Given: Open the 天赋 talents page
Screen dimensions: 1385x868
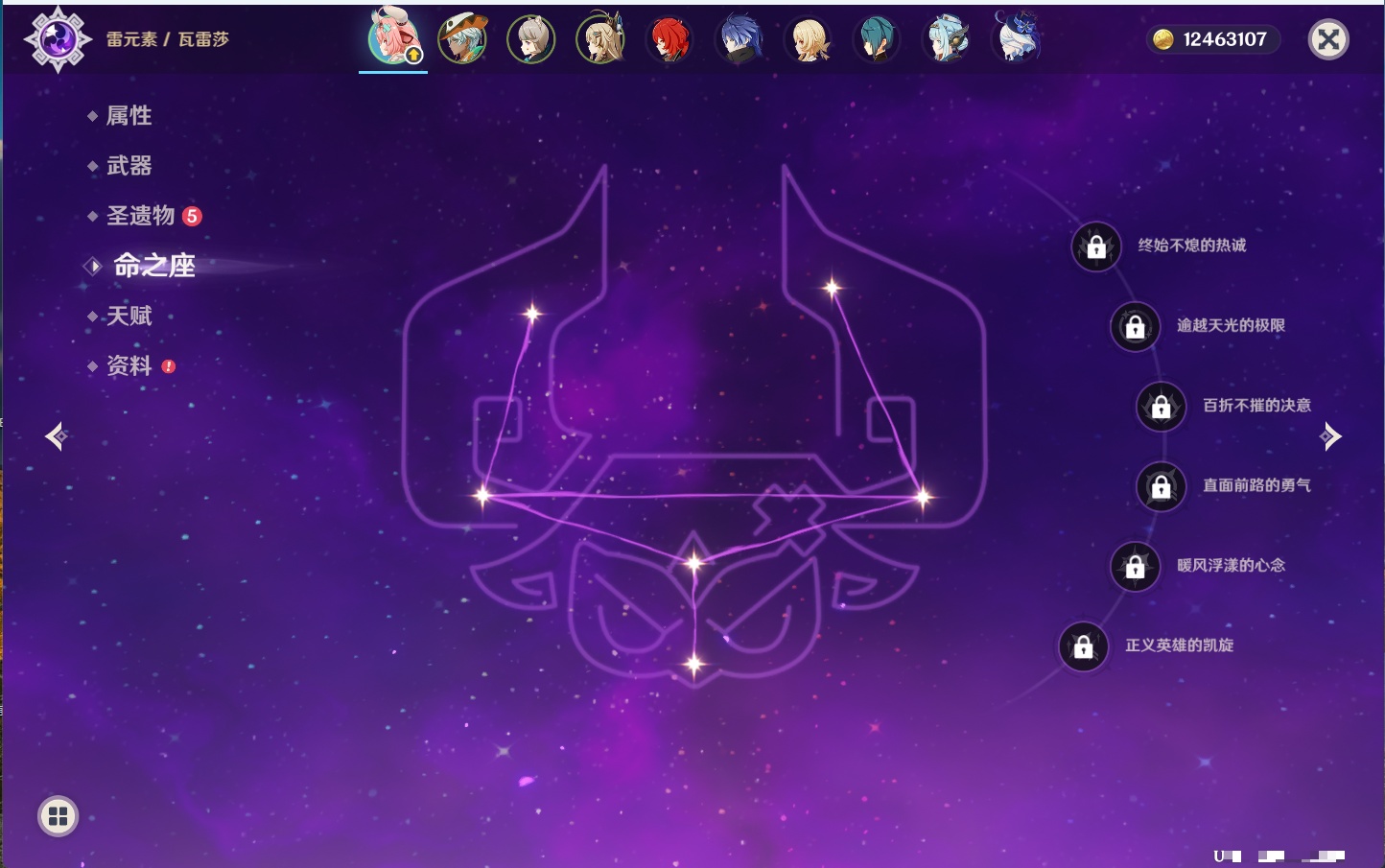Looking at the screenshot, I should click(129, 316).
